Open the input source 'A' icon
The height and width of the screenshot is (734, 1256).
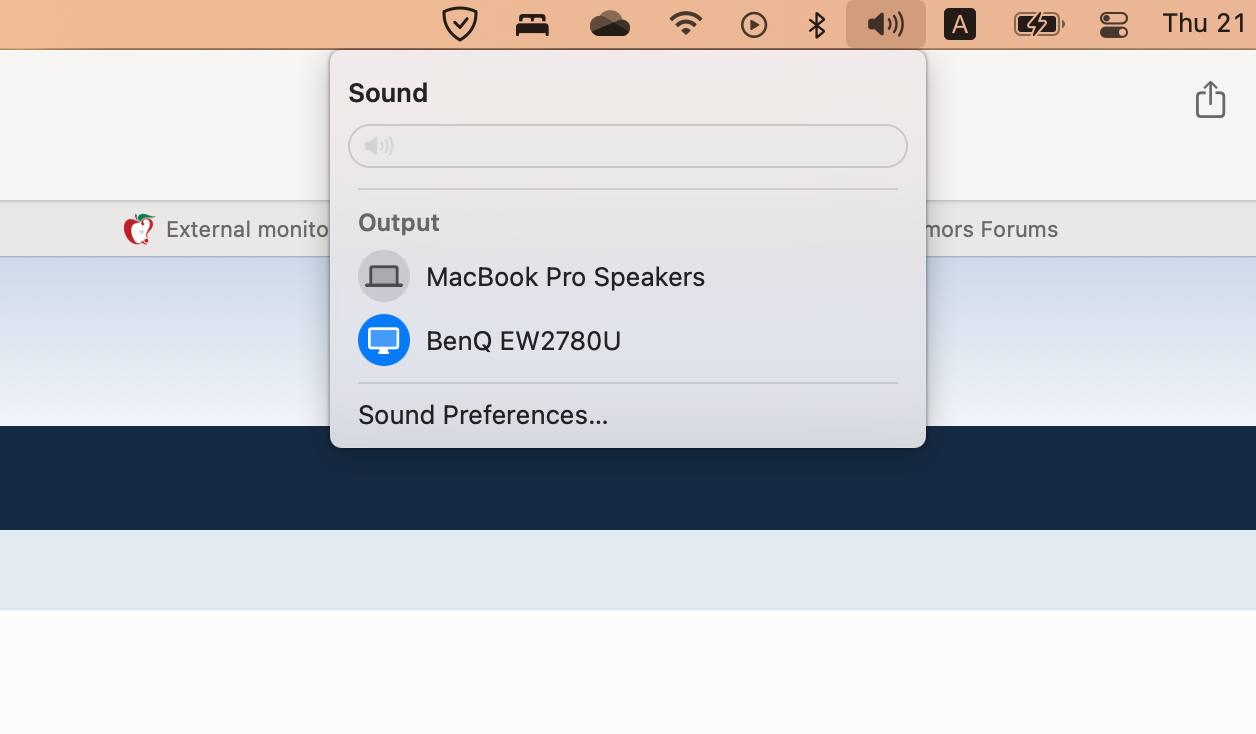point(959,25)
